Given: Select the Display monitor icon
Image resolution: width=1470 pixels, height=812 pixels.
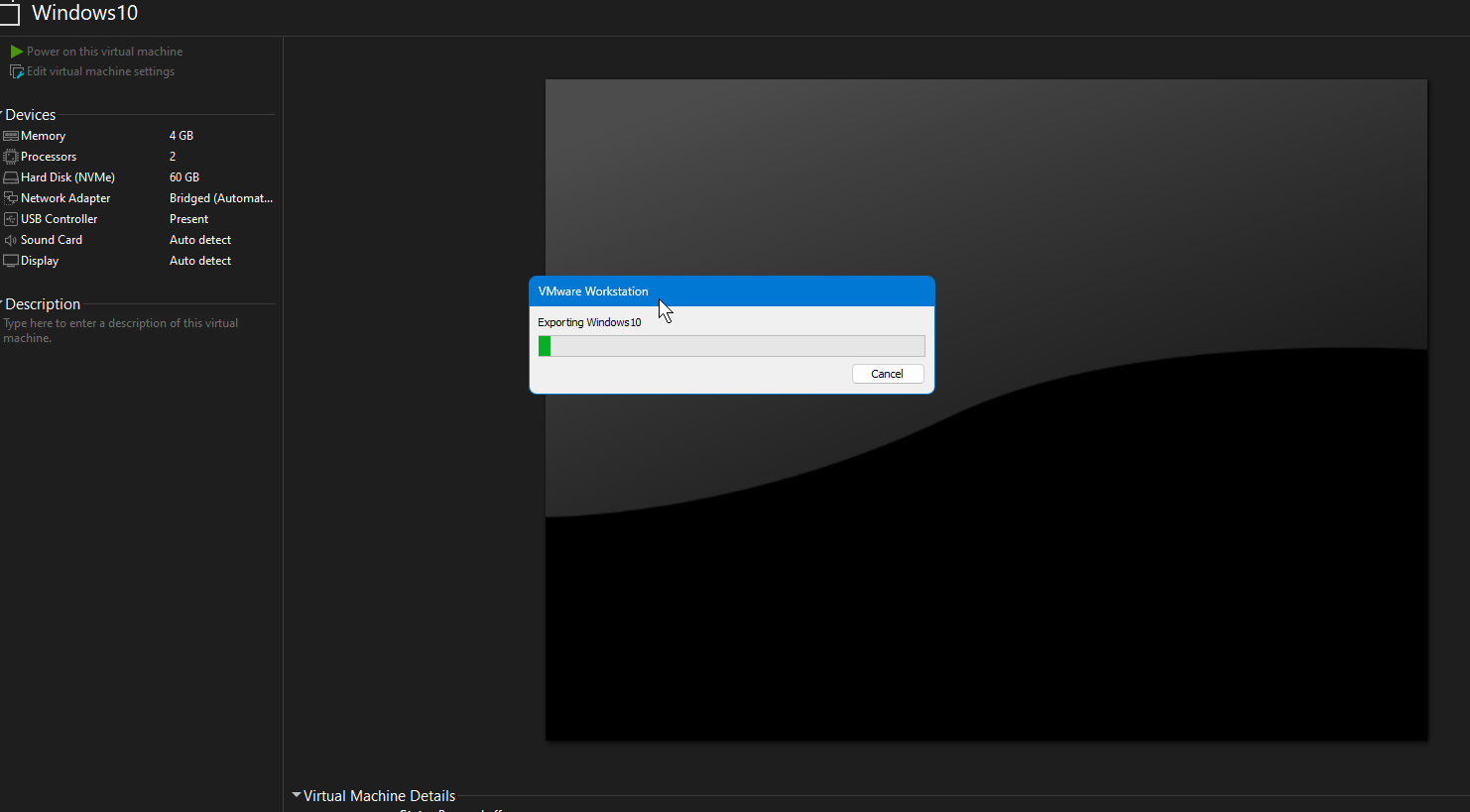Looking at the screenshot, I should (x=11, y=261).
